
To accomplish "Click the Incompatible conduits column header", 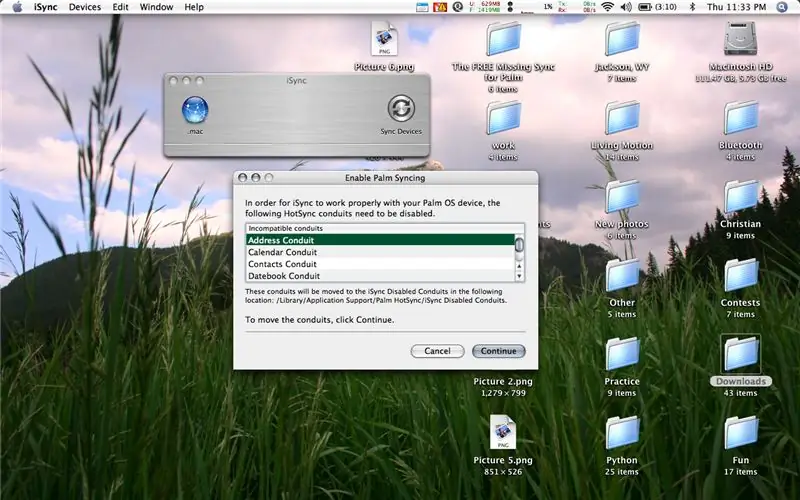I will (385, 228).
